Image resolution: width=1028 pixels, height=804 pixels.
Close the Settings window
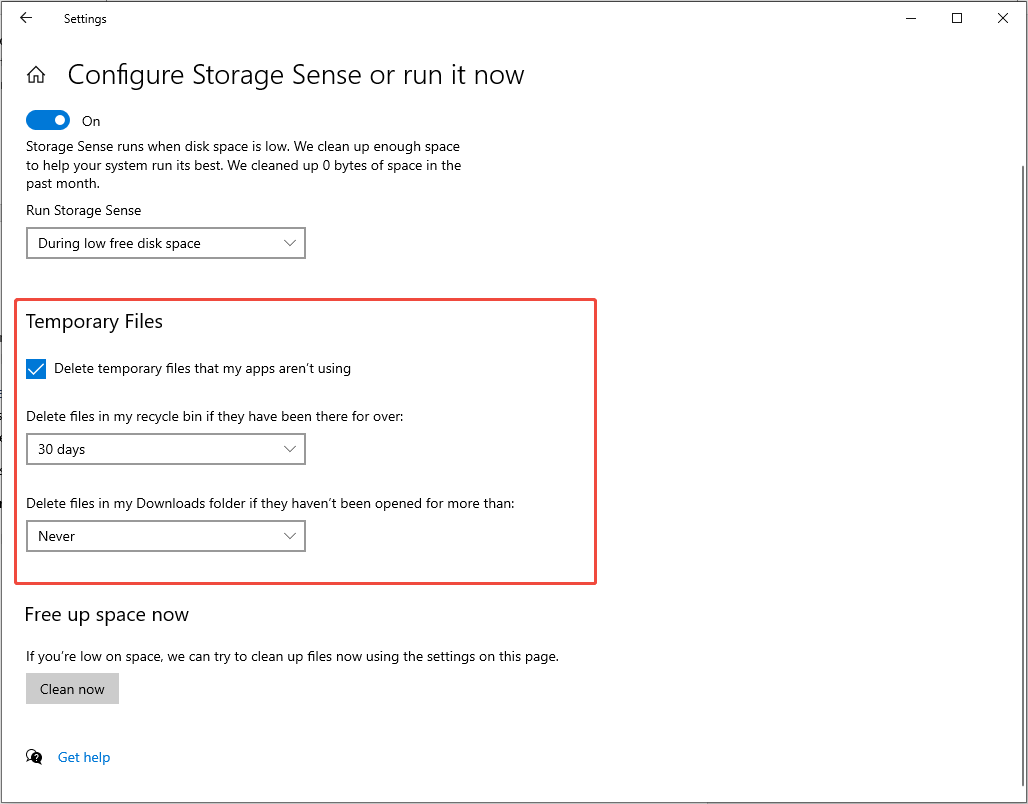coord(1003,18)
